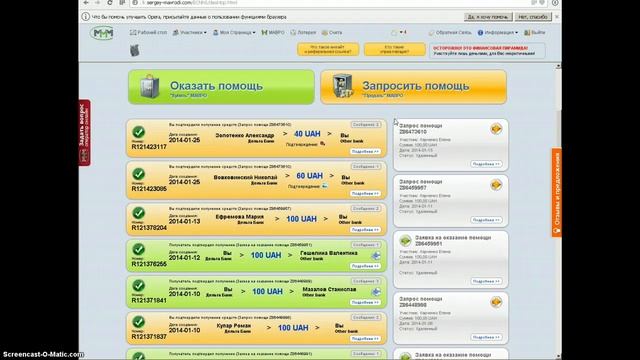
Task: Expand the Моя Страница dropdown menu
Action: [234, 32]
